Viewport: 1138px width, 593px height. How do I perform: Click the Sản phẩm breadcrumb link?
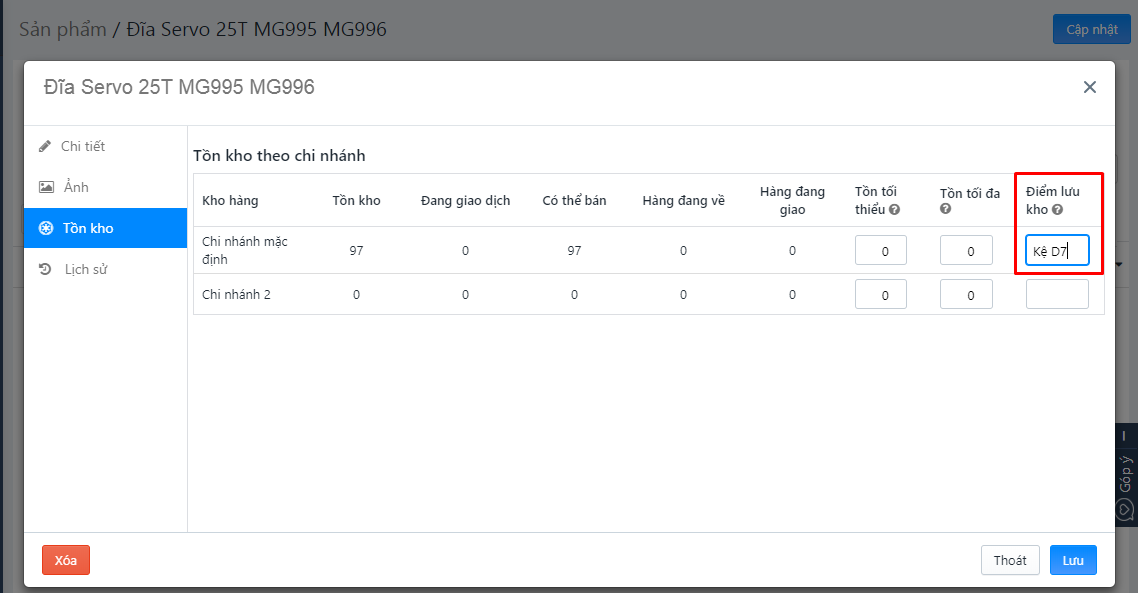[62, 29]
